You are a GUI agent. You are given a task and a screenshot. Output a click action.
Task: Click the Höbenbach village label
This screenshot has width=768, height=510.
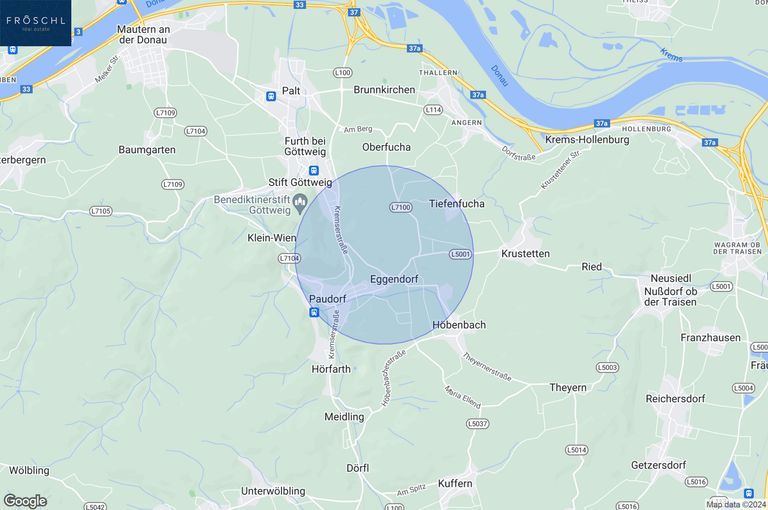coord(459,325)
